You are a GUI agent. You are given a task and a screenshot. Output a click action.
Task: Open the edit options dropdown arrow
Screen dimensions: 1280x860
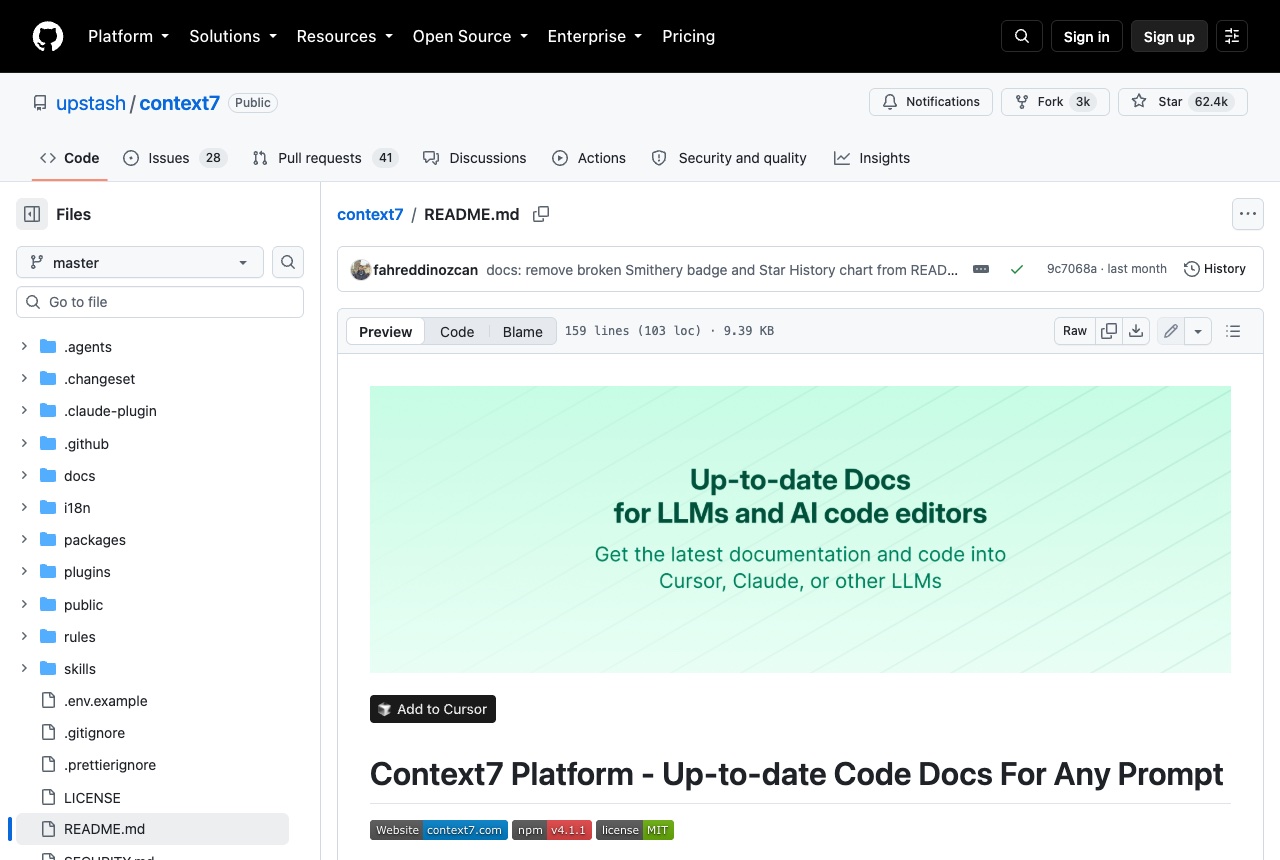tap(1198, 331)
